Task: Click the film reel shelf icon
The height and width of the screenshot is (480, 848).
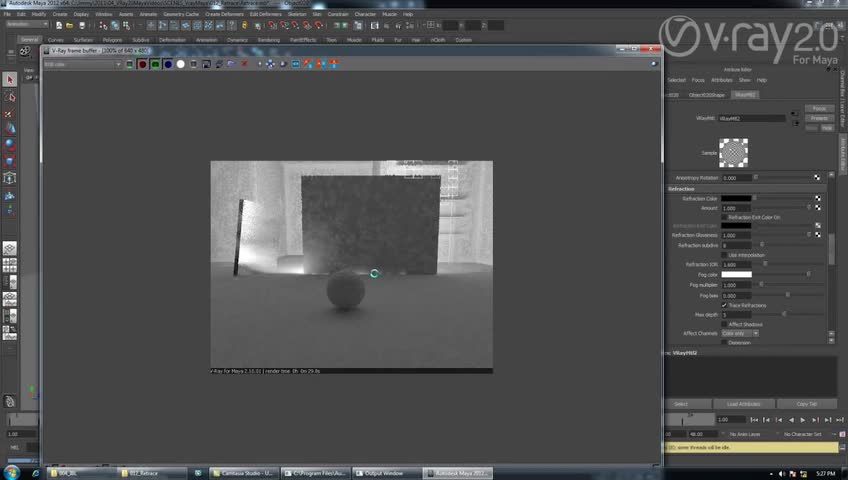Action: coord(25,51)
